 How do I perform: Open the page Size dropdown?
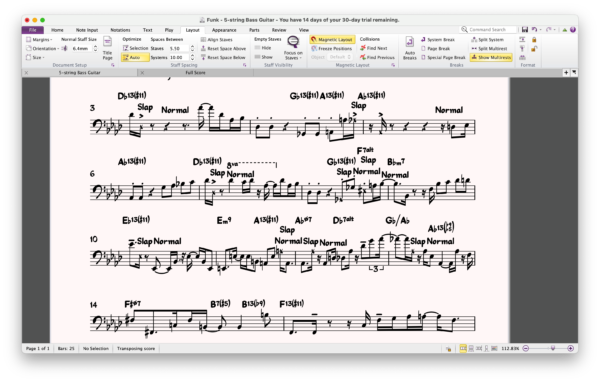coord(35,57)
